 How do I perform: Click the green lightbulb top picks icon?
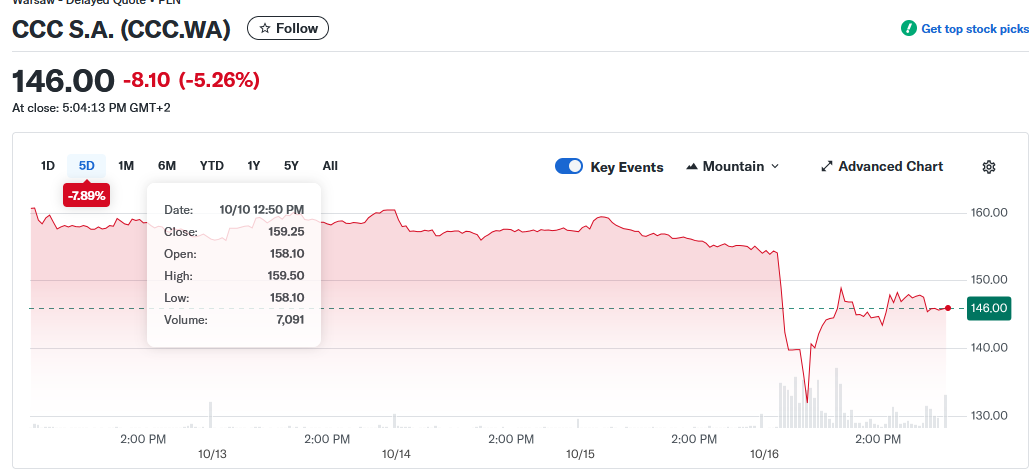pyautogui.click(x=908, y=29)
